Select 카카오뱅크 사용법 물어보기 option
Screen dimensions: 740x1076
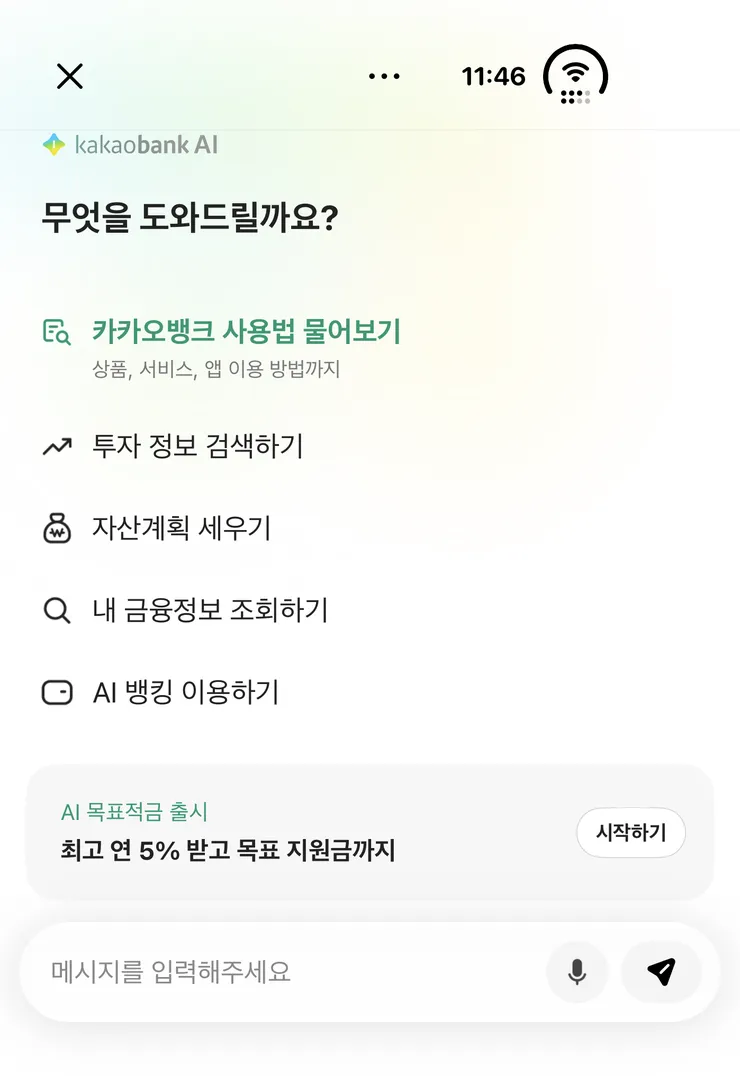coord(246,331)
